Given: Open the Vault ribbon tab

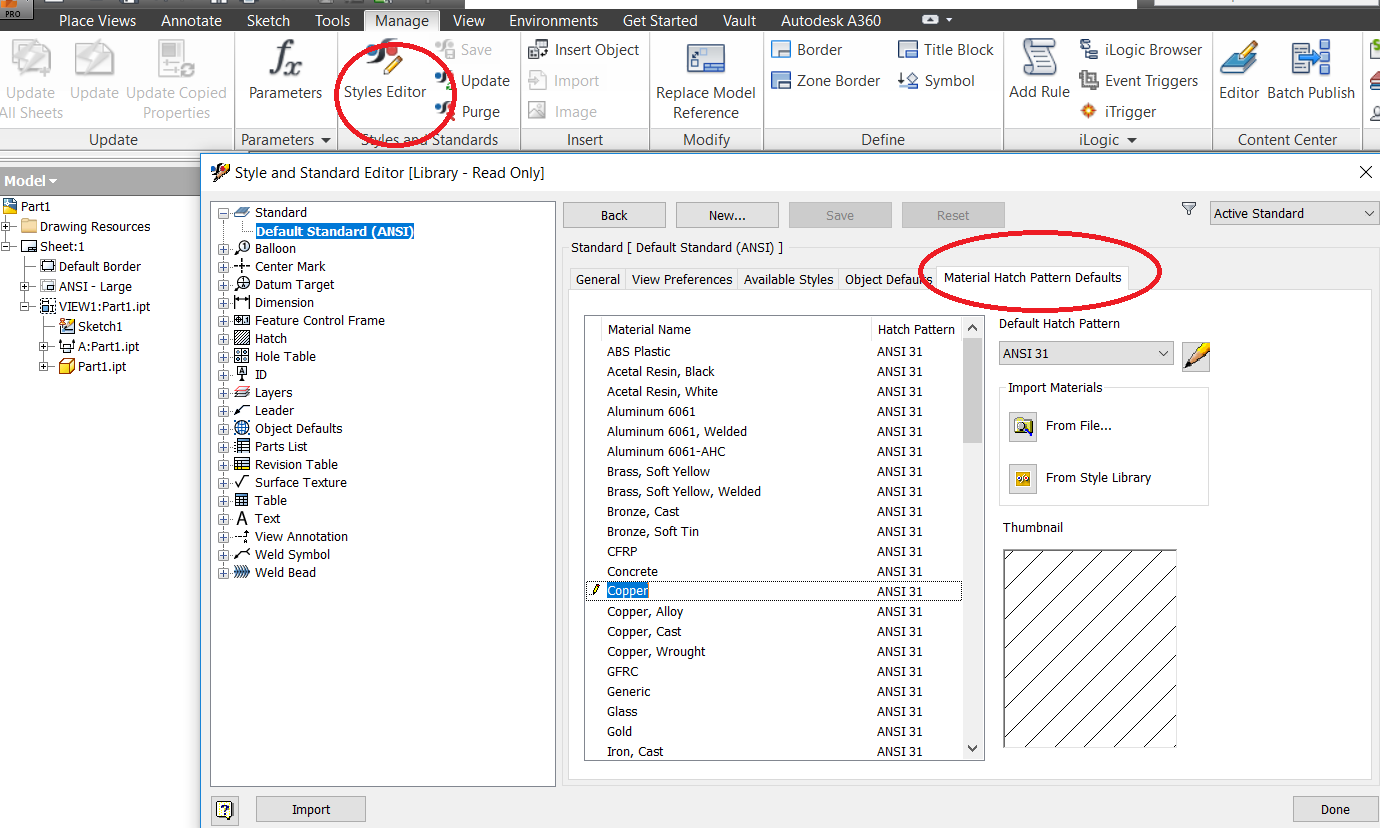Looking at the screenshot, I should [x=739, y=20].
